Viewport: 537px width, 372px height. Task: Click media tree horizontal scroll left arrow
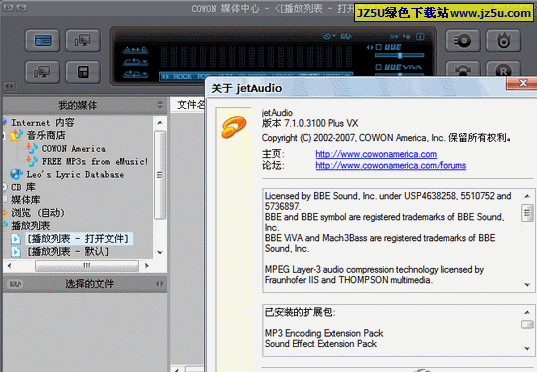pyautogui.click(x=9, y=265)
